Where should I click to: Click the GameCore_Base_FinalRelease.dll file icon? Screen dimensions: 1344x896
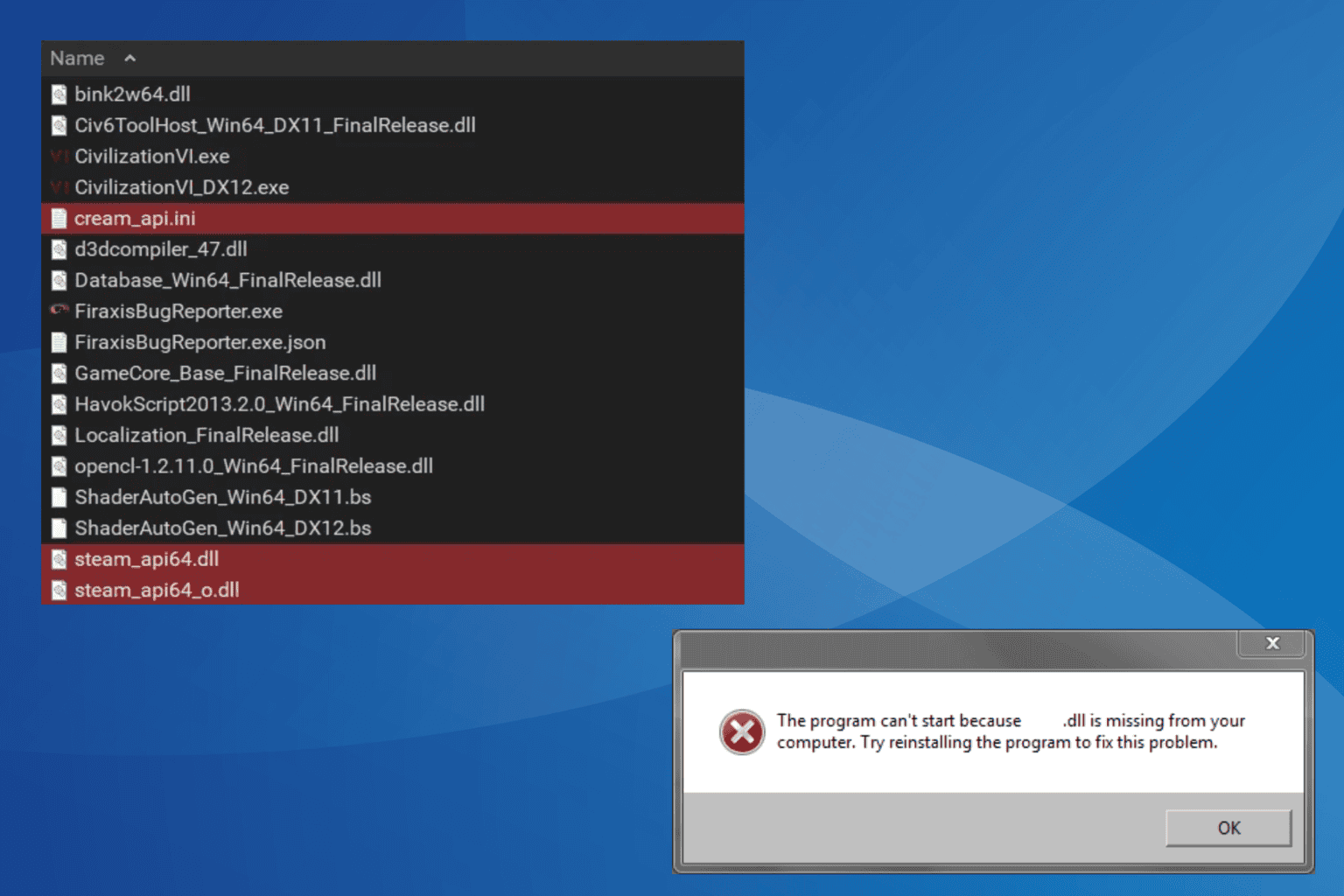click(x=59, y=374)
